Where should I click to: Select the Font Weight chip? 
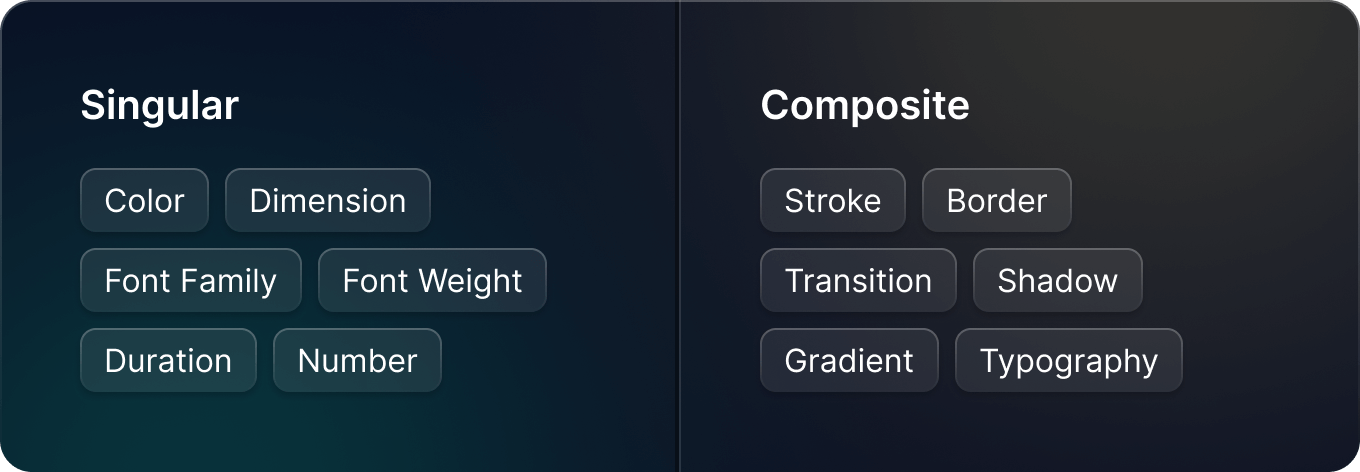coord(432,280)
